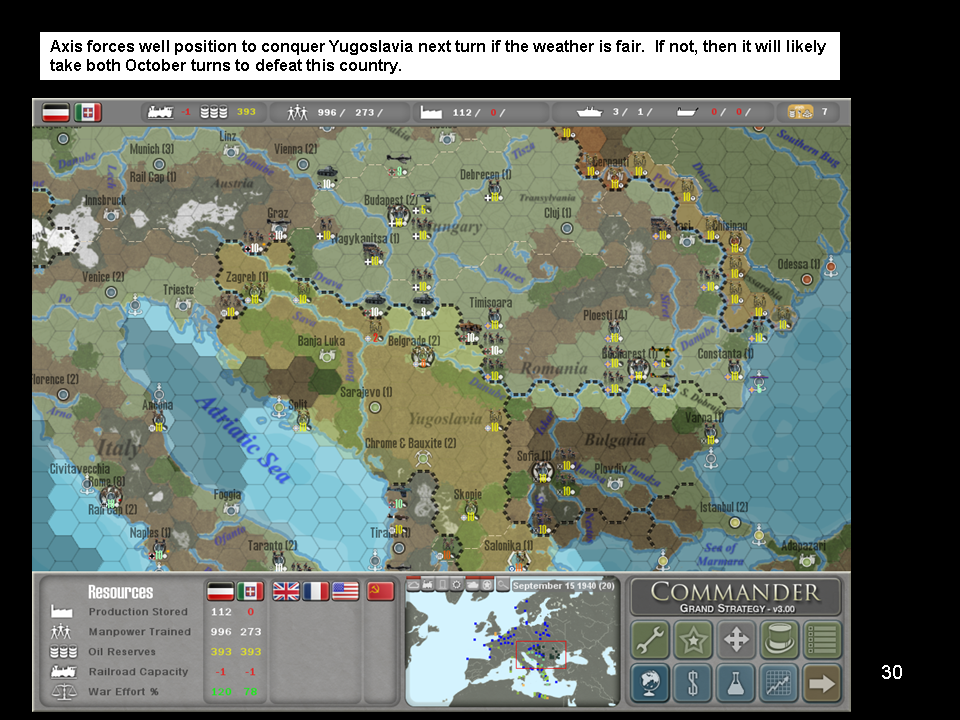Open the top hat diplomacy button
The width and height of the screenshot is (960, 720).
[780, 640]
